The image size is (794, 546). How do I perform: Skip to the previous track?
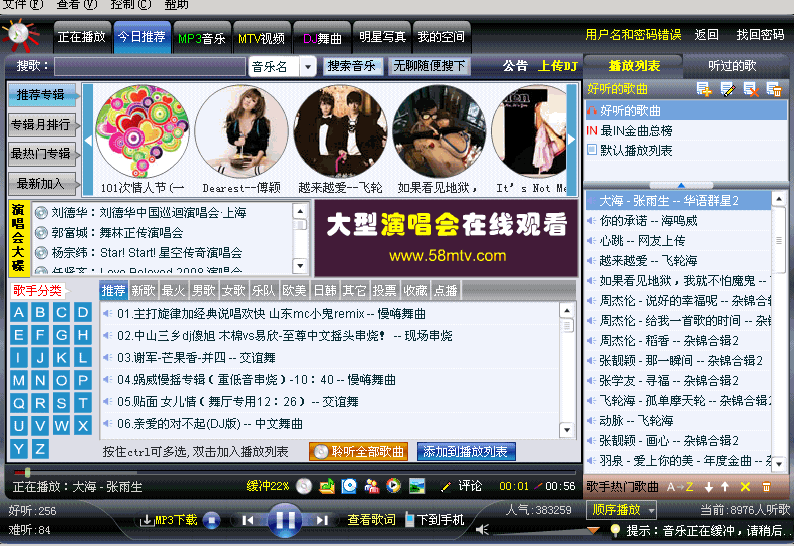[248, 520]
